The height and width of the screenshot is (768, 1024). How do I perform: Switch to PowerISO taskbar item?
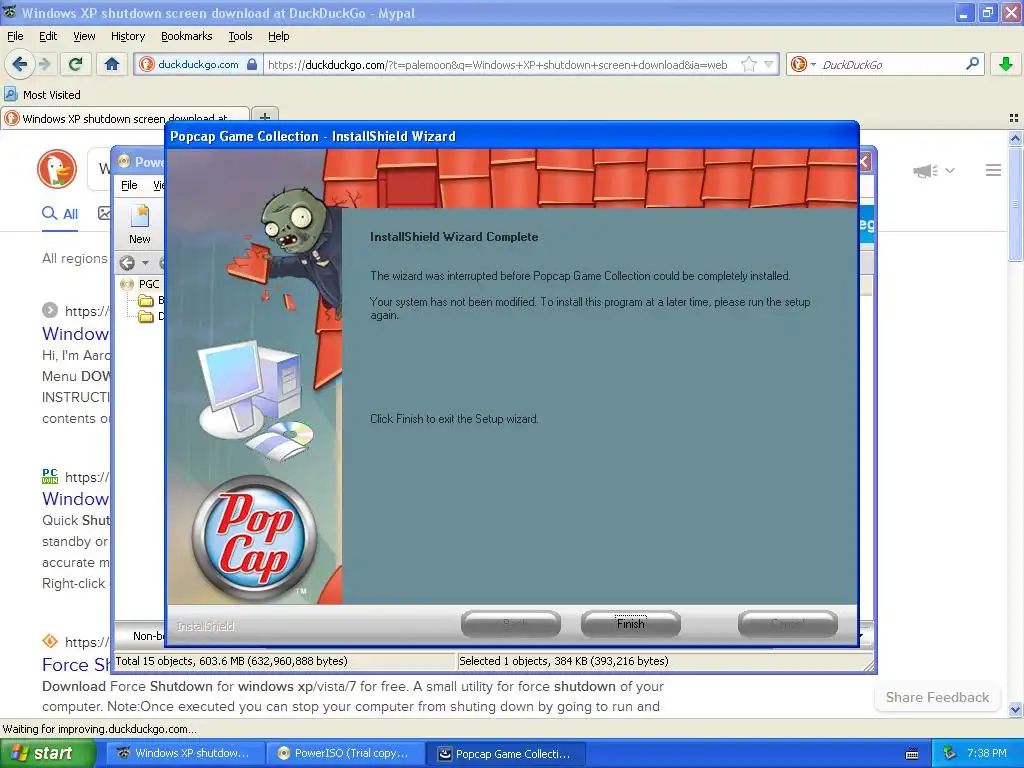(345, 753)
